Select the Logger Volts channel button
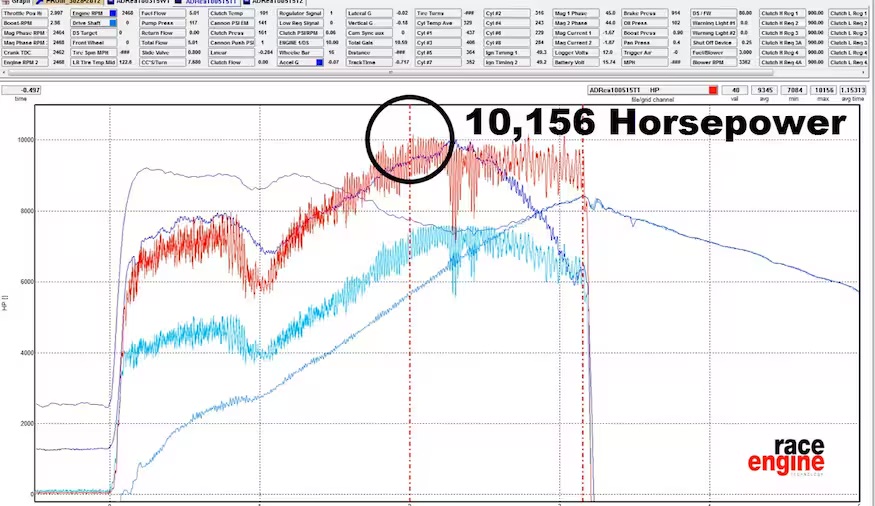This screenshot has height=506, width=875. click(576, 52)
